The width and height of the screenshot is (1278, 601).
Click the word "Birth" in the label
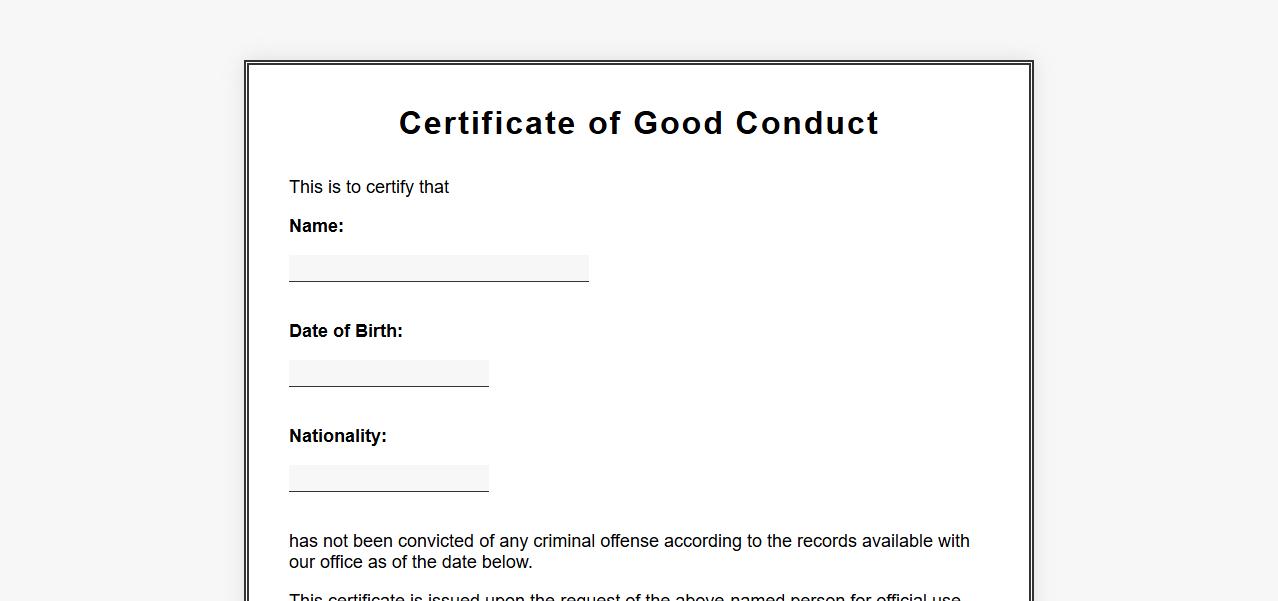(375, 331)
